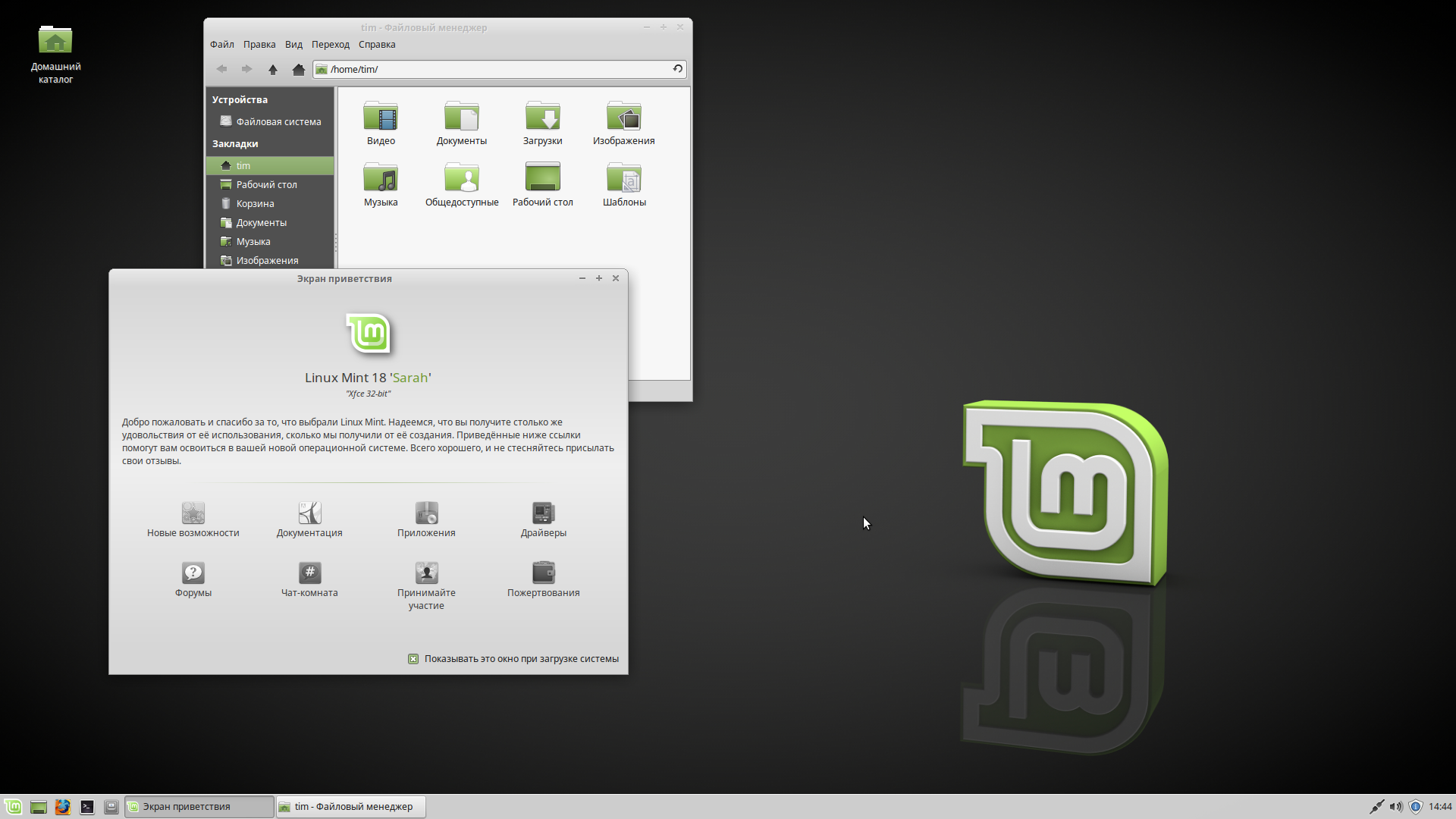Screen dimensions: 1456x819
Task: Open the Загрузки folder
Action: click(x=543, y=123)
